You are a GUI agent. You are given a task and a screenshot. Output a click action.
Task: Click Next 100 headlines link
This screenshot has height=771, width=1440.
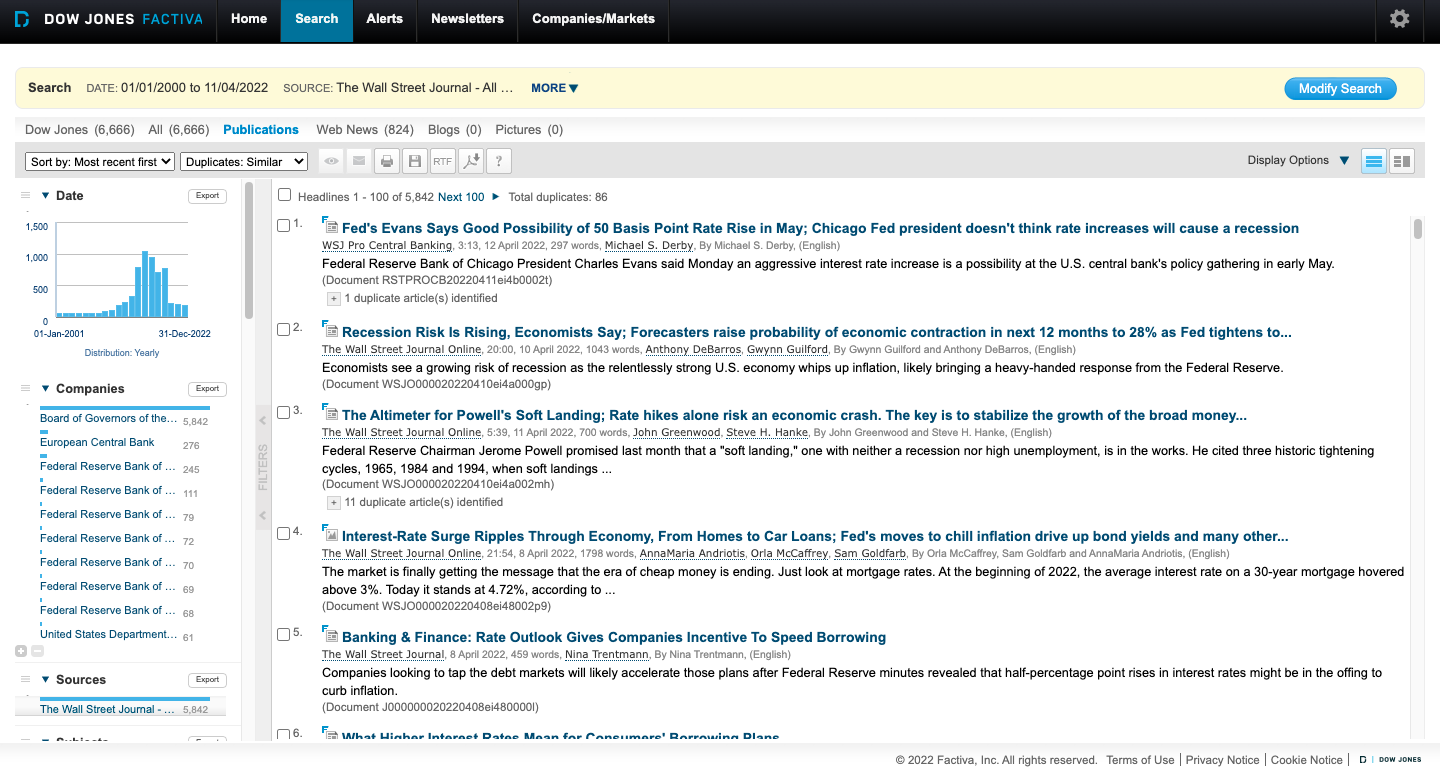pyautogui.click(x=461, y=197)
